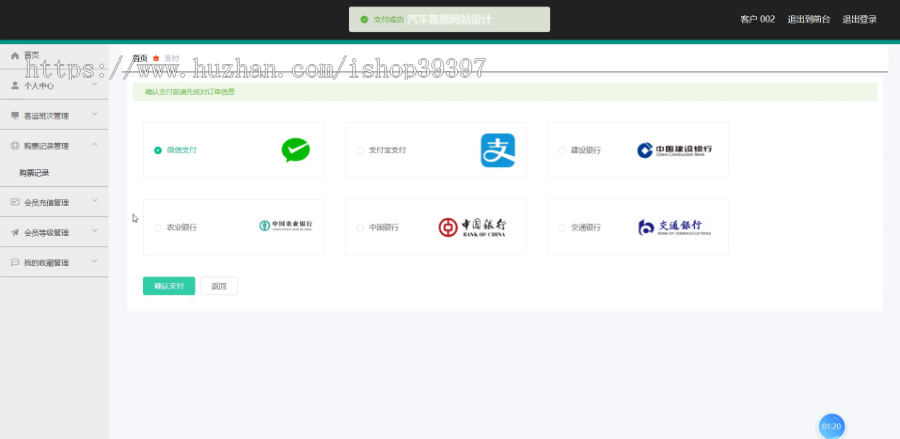
Task: Click the person icon beside 个人中心
Action: [15, 85]
